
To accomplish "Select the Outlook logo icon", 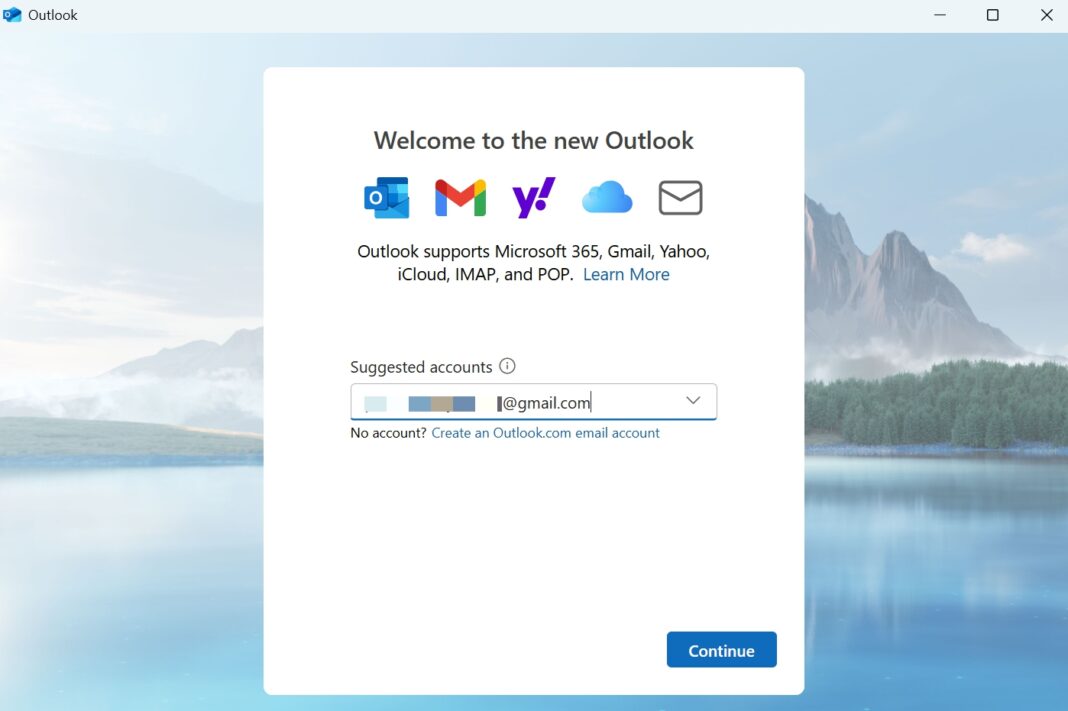I will (385, 197).
